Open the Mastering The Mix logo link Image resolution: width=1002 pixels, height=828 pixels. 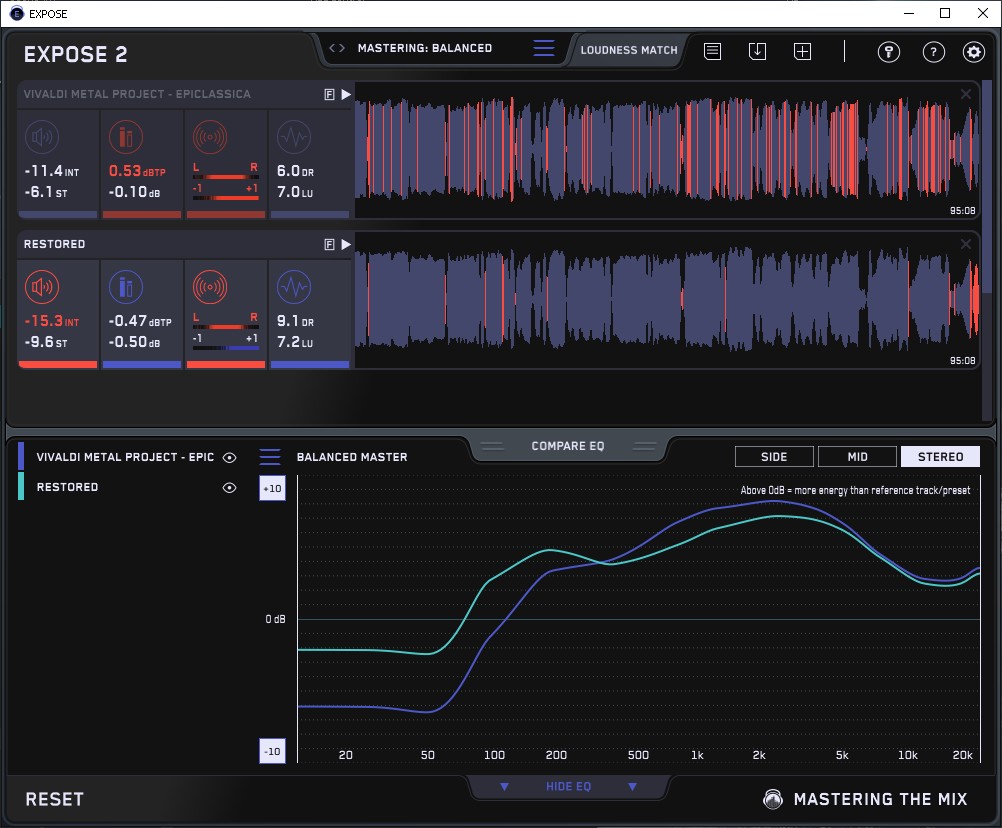865,799
